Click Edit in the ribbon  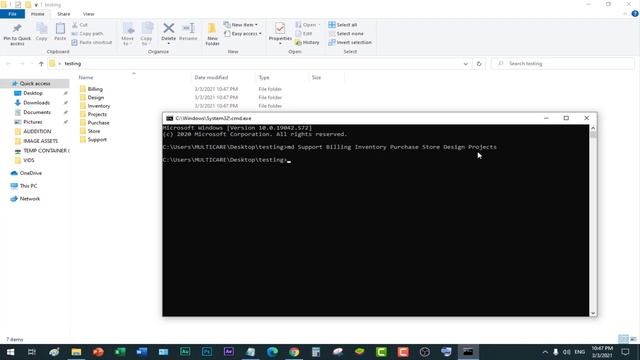(304, 33)
